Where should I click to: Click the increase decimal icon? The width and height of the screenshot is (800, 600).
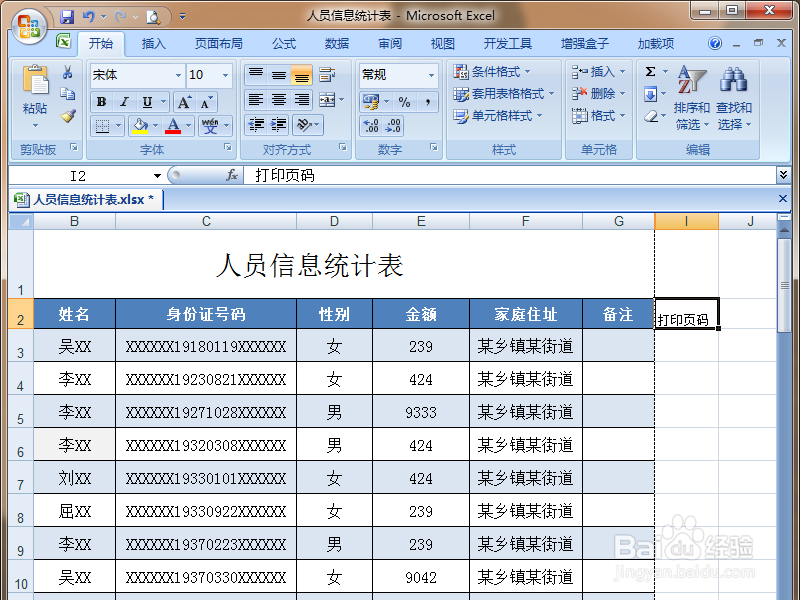[367, 124]
